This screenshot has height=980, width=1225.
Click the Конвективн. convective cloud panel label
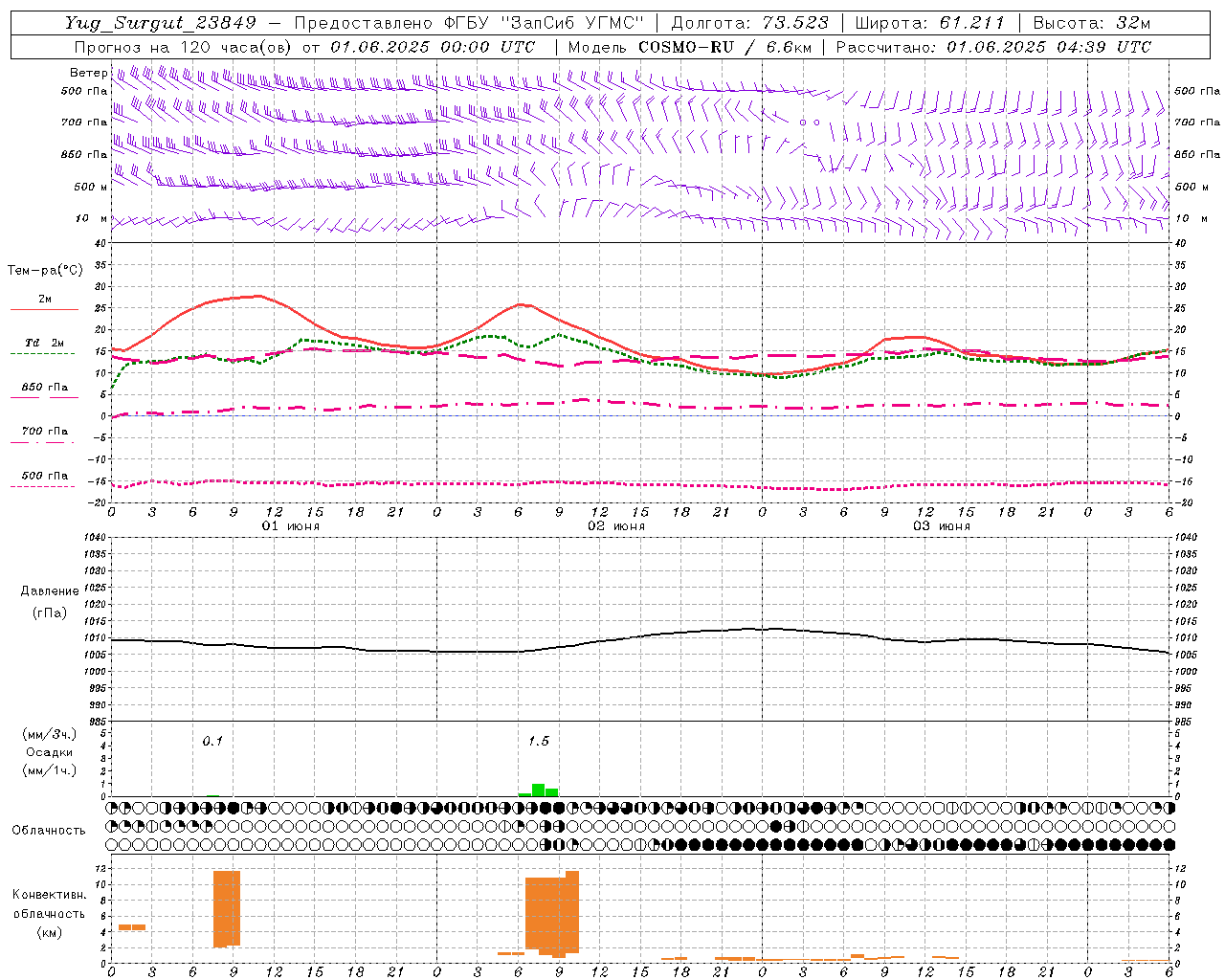[x=50, y=895]
